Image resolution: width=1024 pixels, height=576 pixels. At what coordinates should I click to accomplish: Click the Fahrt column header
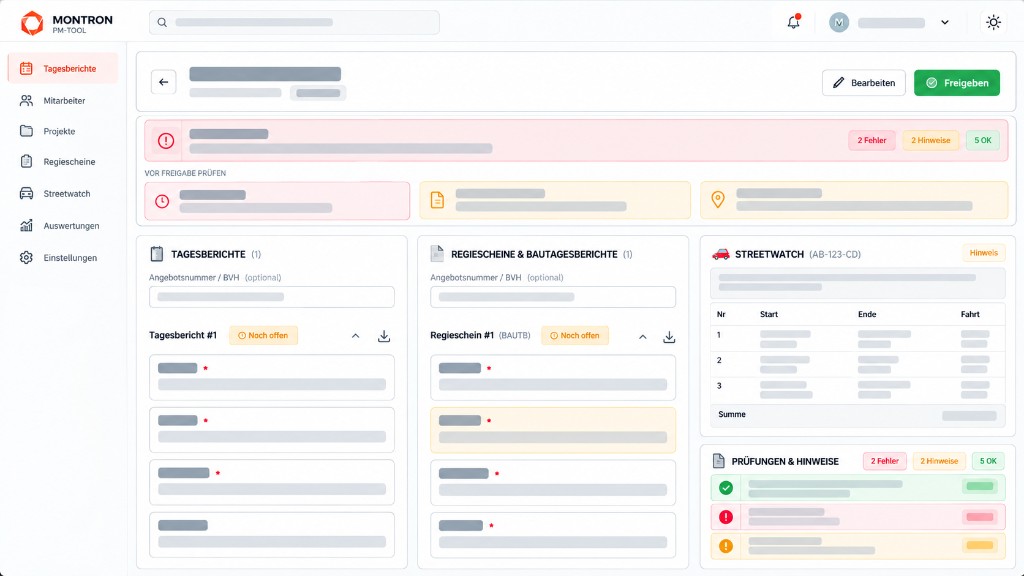pyautogui.click(x=970, y=314)
